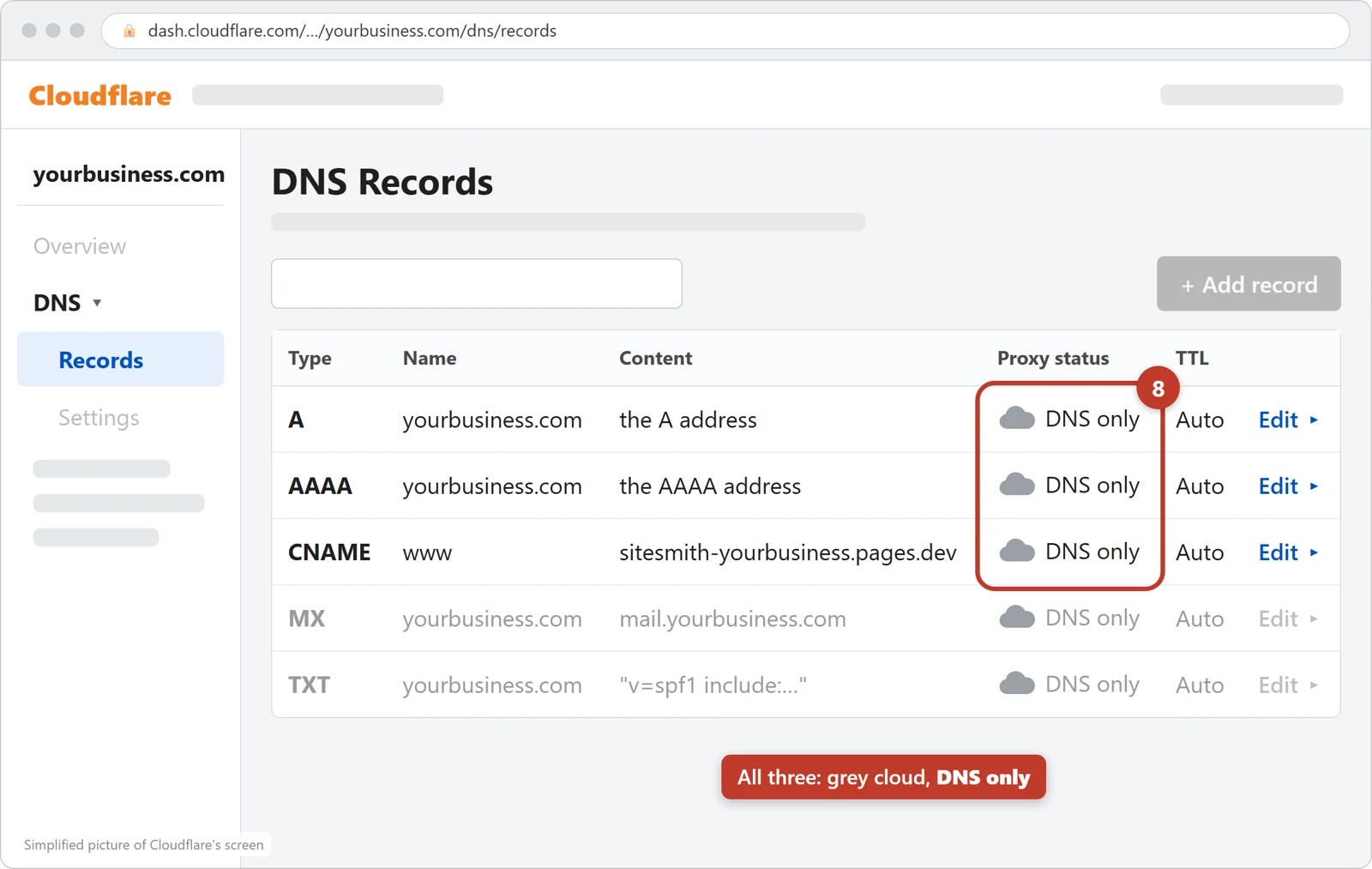This screenshot has width=1372, height=869.
Task: Click Auto TTL value in TXT row
Action: (1200, 685)
